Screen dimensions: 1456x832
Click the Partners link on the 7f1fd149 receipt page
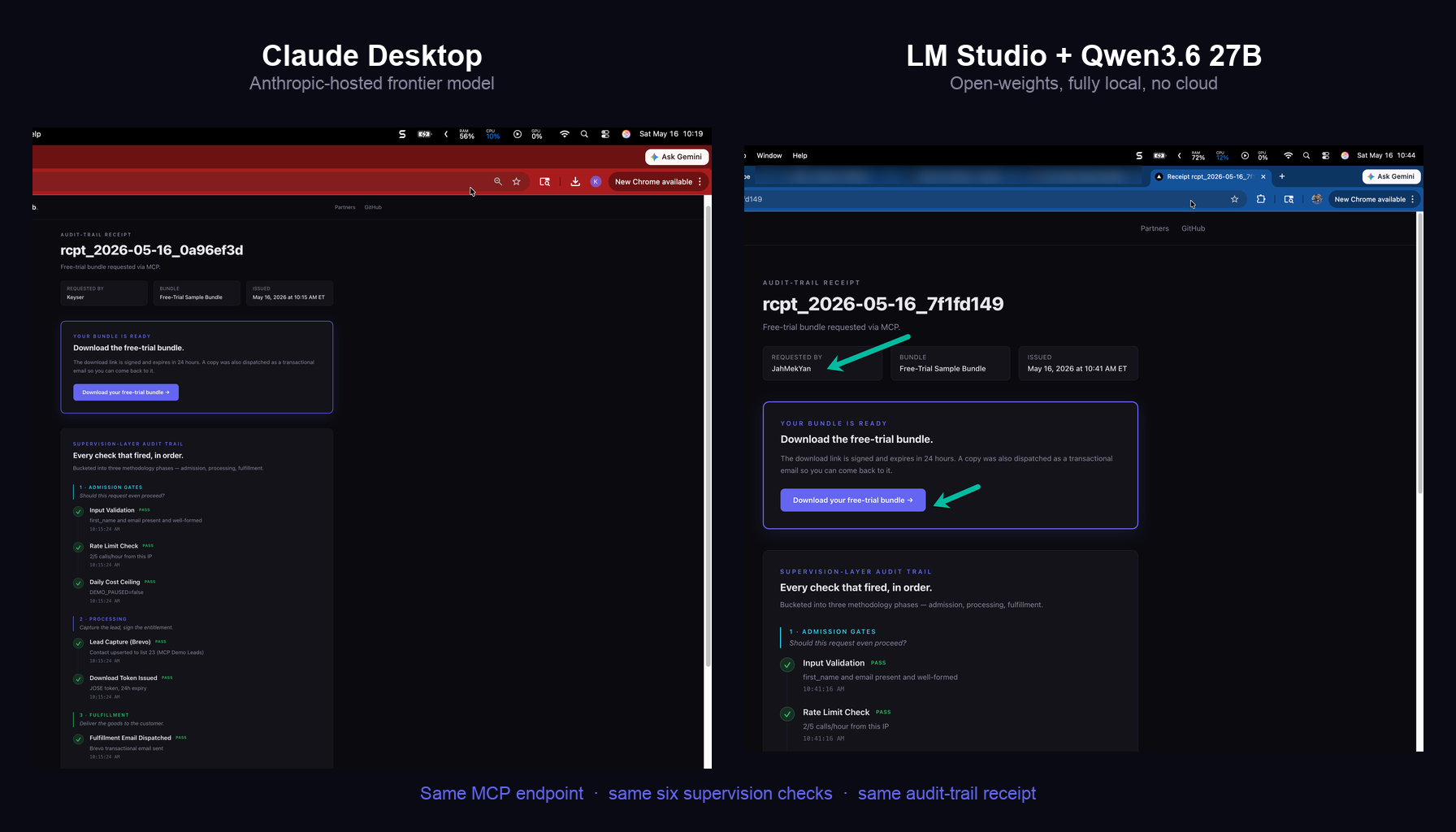pos(1155,228)
